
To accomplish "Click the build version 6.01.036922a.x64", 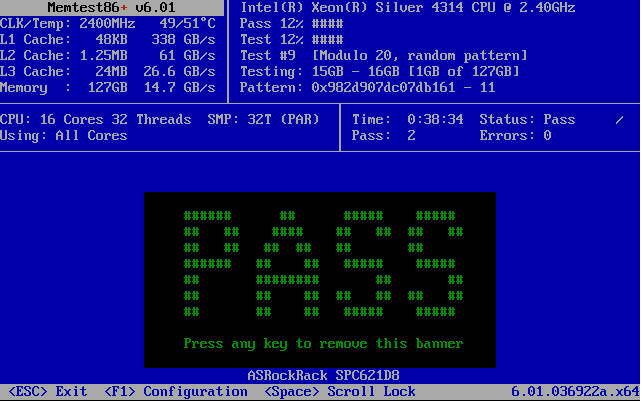I will pos(575,392).
